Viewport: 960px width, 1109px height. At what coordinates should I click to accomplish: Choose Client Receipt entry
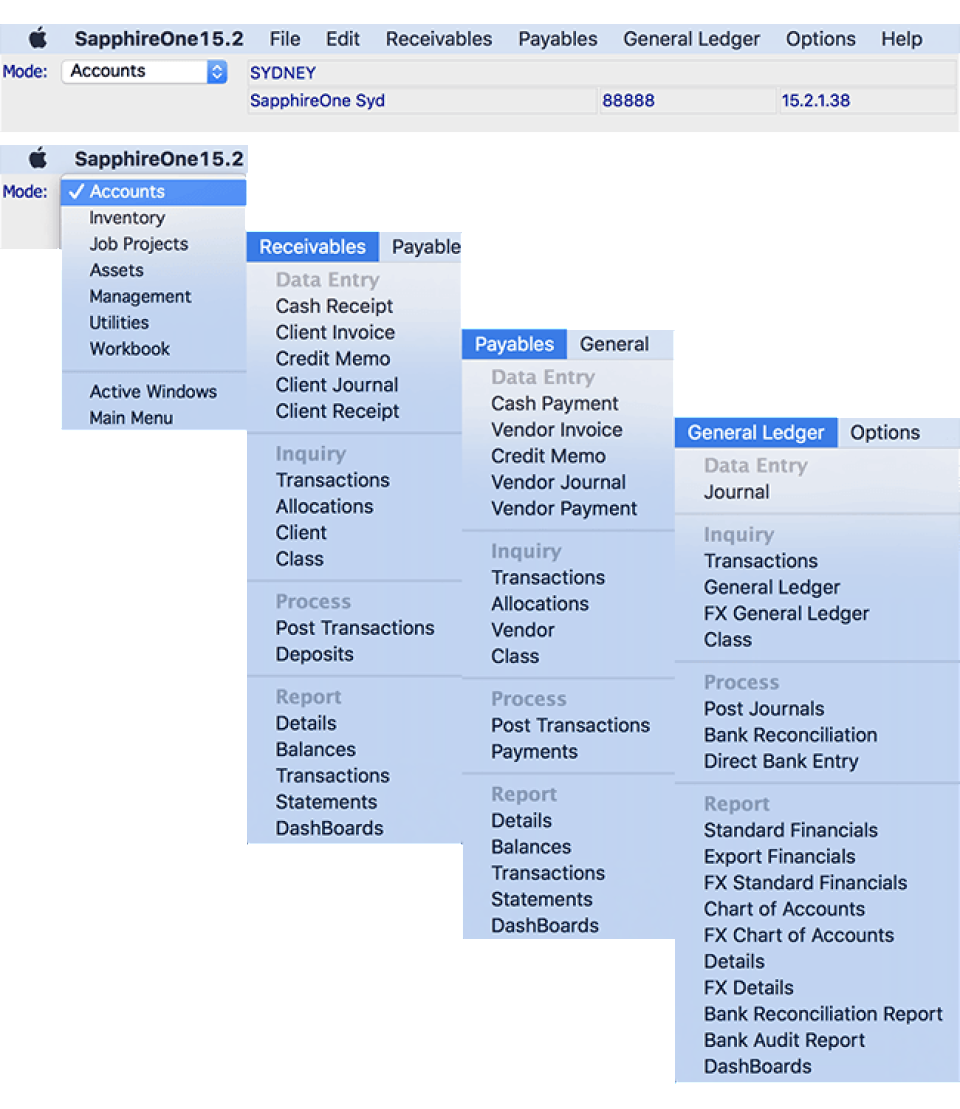click(337, 411)
